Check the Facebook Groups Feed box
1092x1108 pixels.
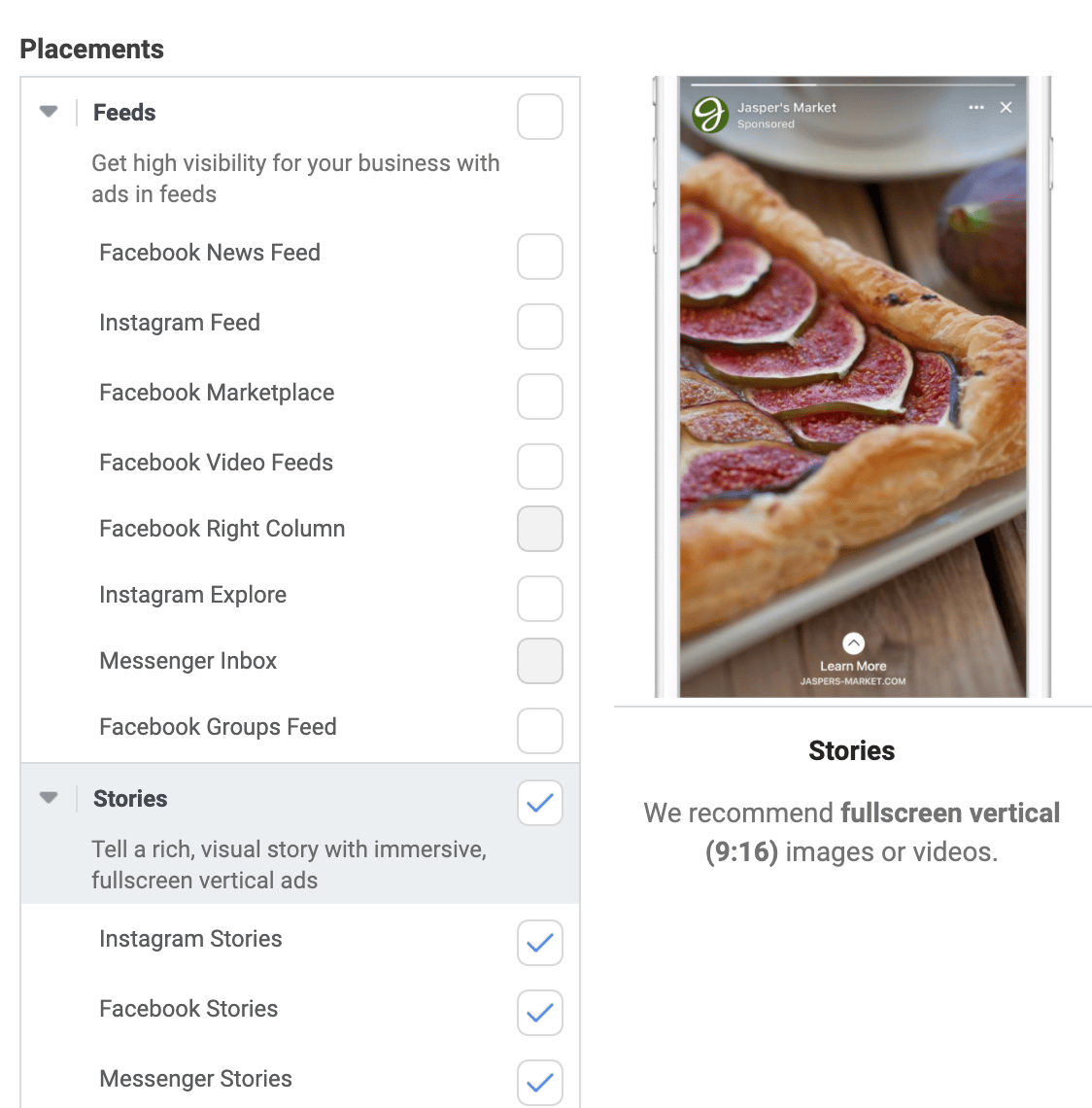[x=539, y=731]
